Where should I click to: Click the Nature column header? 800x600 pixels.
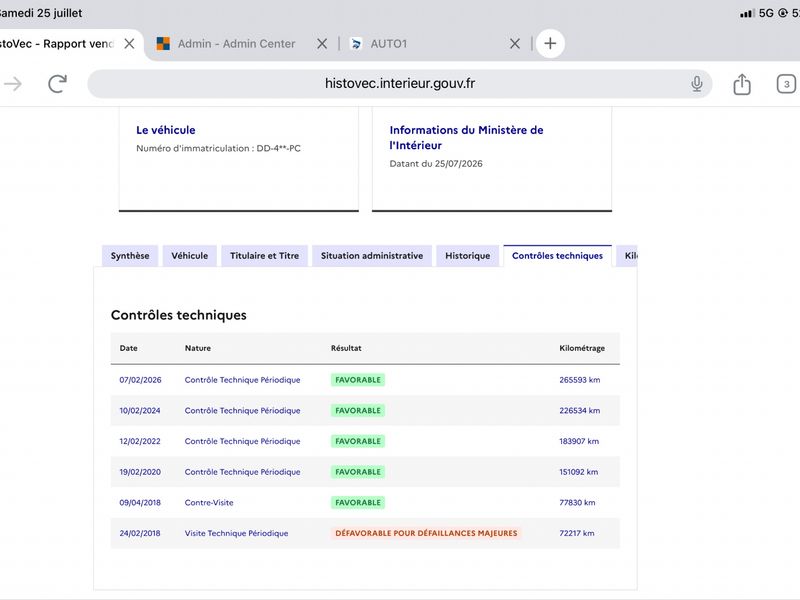pos(197,348)
